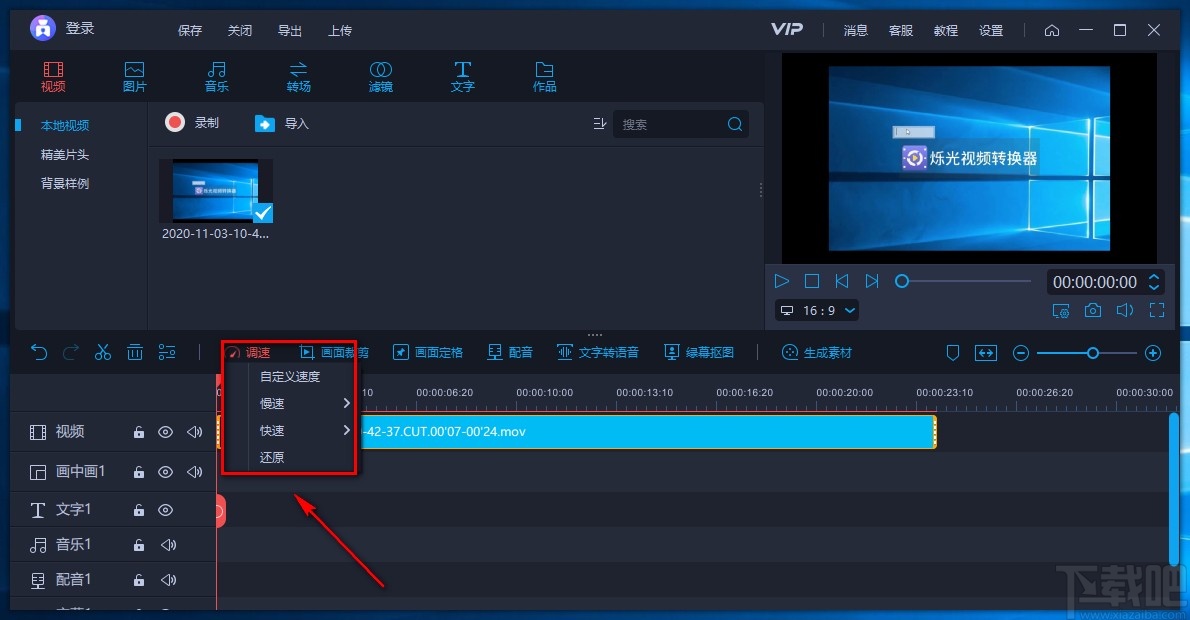Image resolution: width=1190 pixels, height=620 pixels.
Task: Open 教程 tutorials
Action: 946,30
